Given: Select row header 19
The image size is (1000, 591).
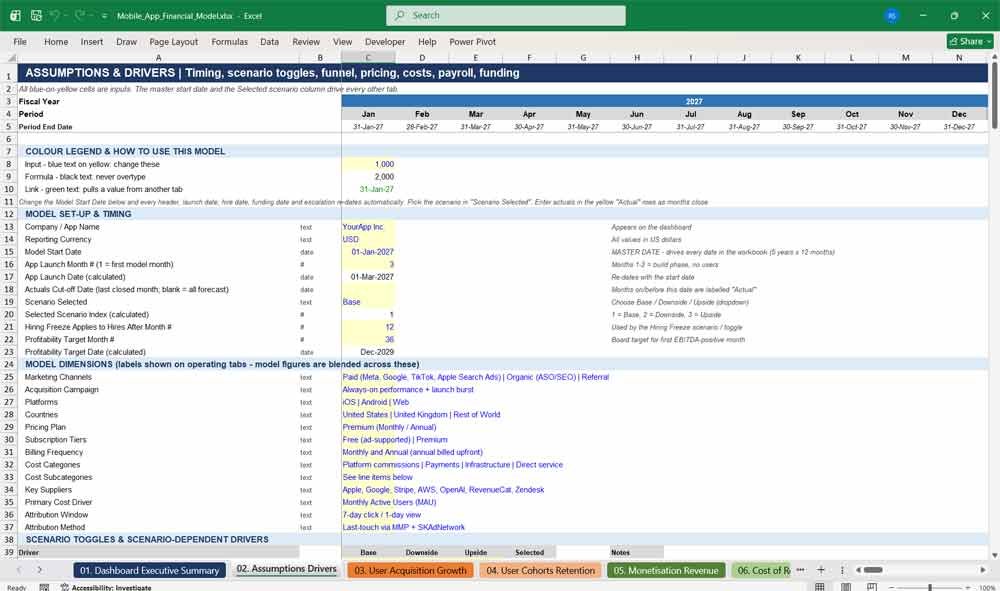Looking at the screenshot, I should pyautogui.click(x=9, y=302).
